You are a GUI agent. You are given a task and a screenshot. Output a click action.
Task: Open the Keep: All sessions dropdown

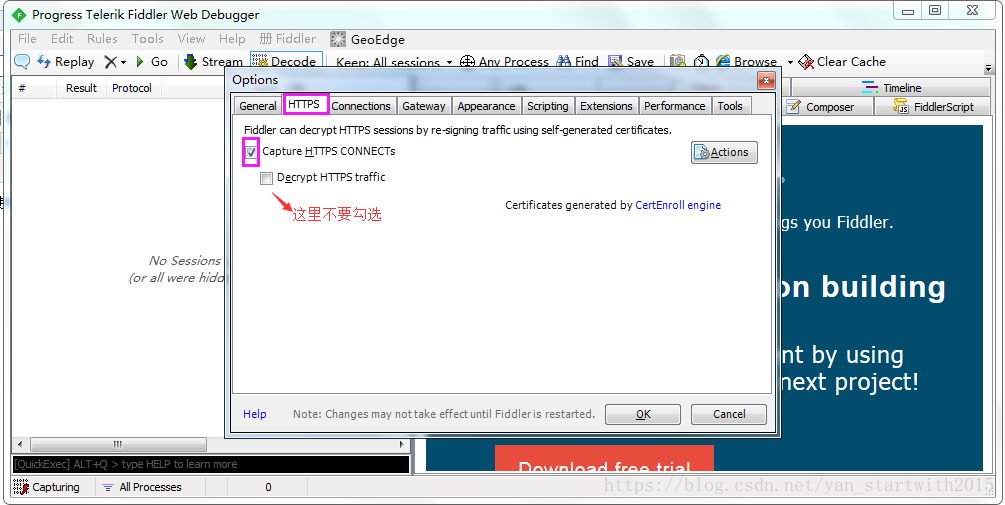pos(394,62)
